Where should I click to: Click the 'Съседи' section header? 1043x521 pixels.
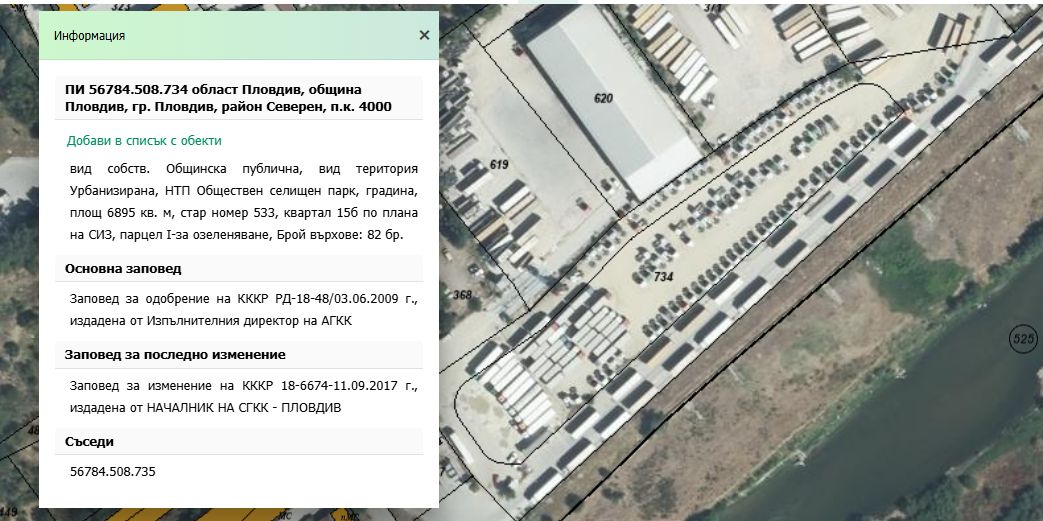point(89,442)
